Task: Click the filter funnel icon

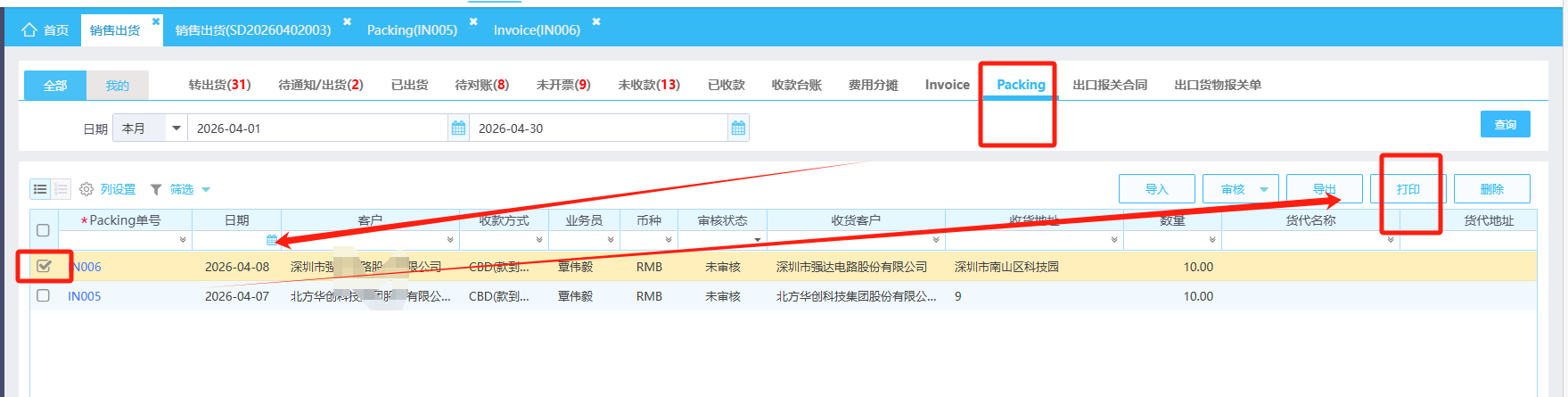Action: pyautogui.click(x=156, y=189)
